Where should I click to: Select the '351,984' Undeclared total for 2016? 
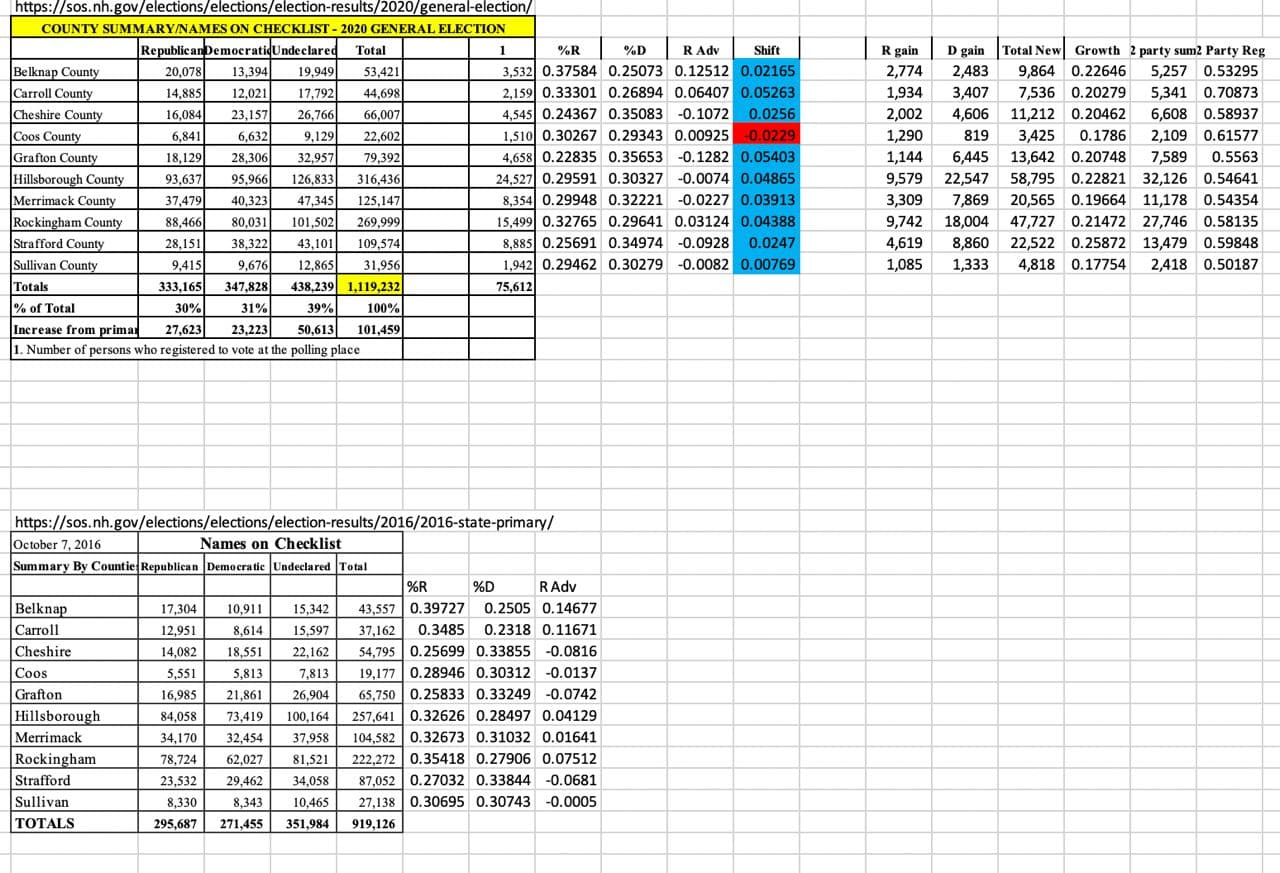(x=305, y=823)
